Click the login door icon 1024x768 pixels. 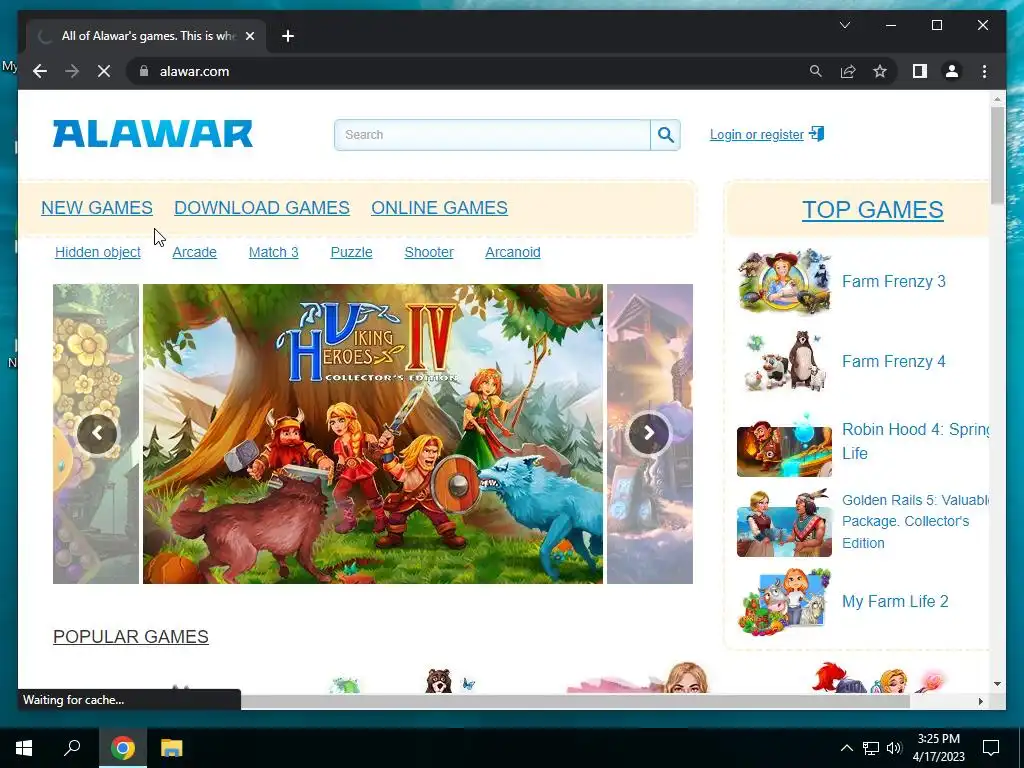pyautogui.click(x=817, y=134)
